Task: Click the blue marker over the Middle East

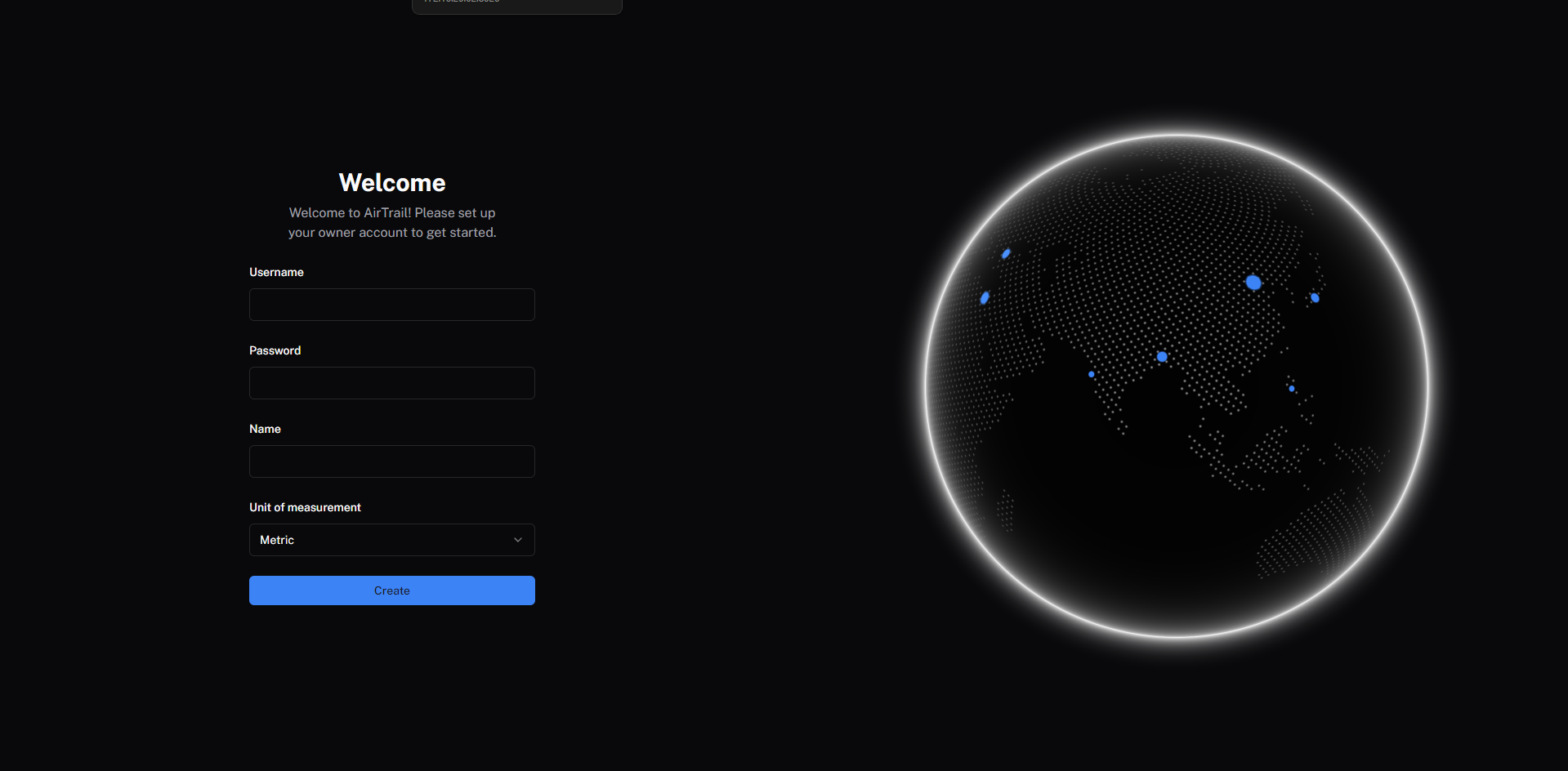Action: [x=1161, y=357]
